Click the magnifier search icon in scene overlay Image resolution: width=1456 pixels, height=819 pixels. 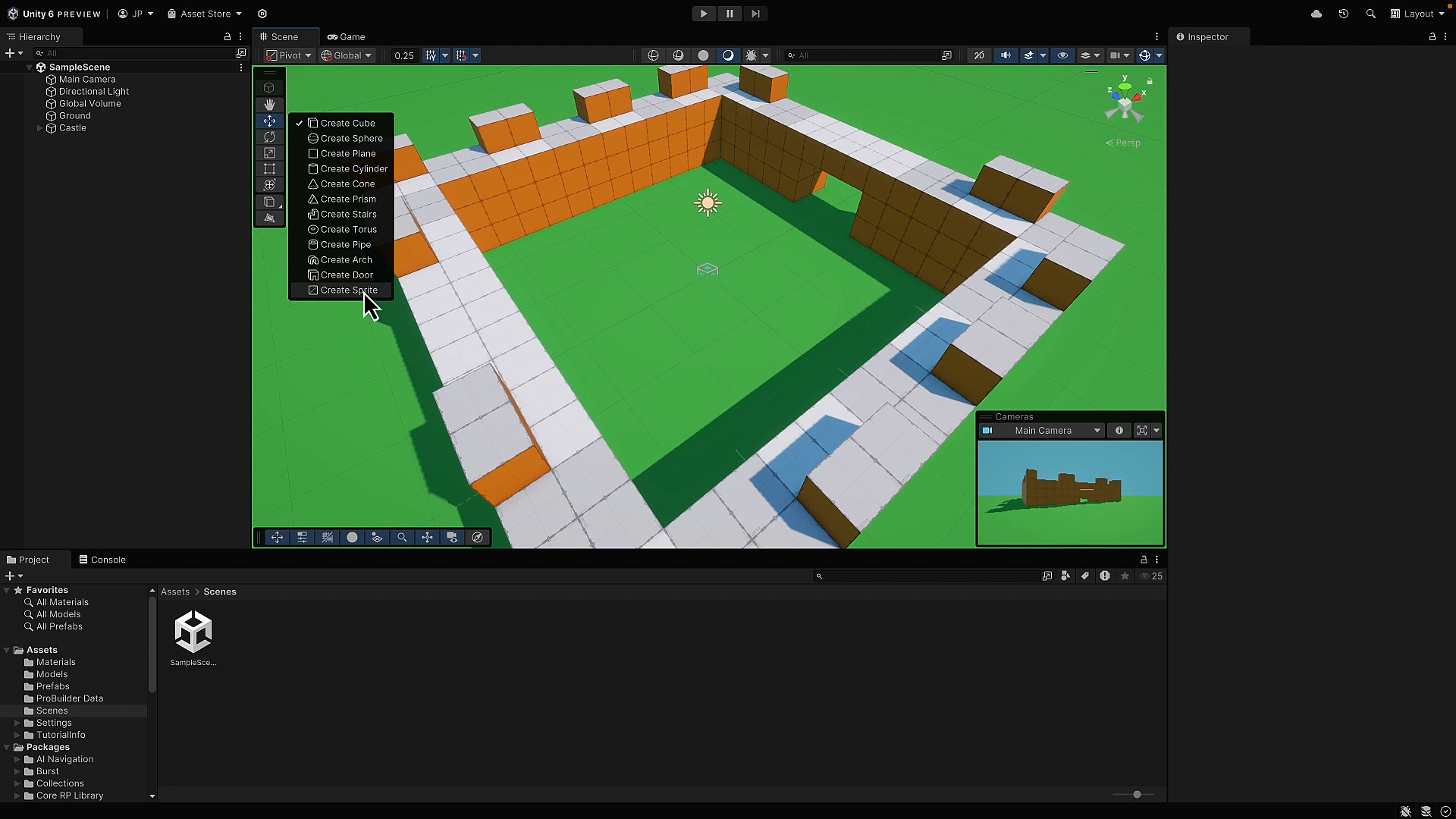tap(402, 537)
